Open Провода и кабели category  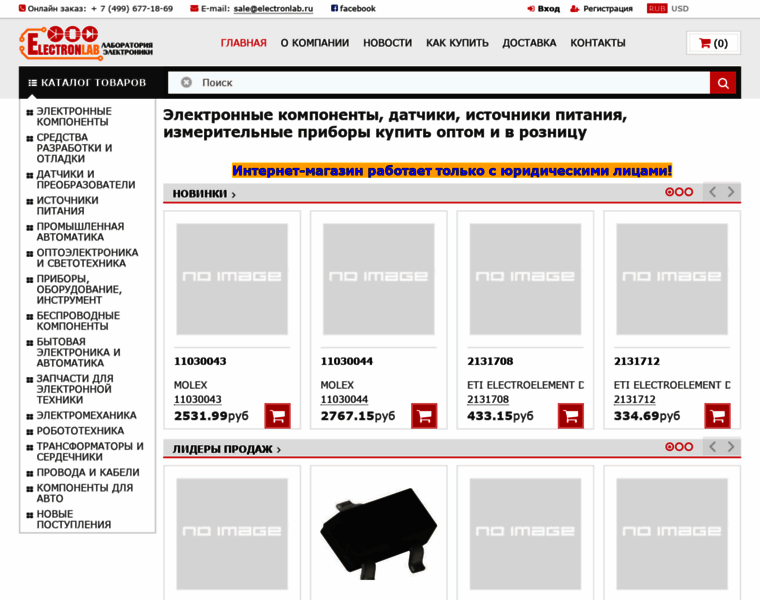(x=88, y=473)
